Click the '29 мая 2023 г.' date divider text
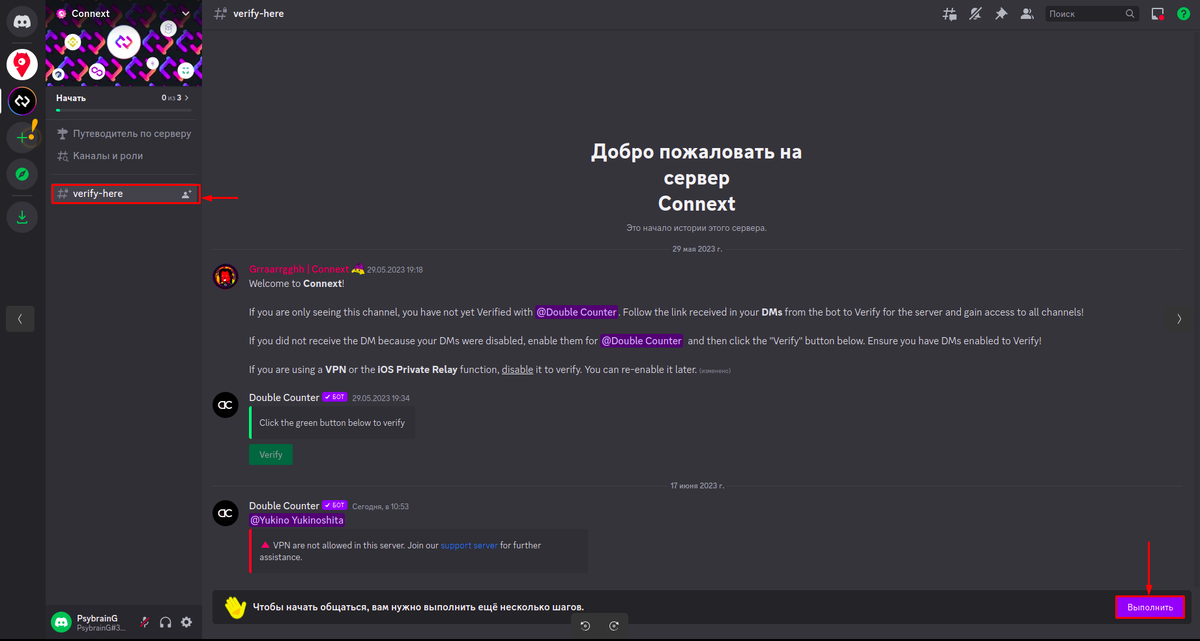Screen dimensions: 1200x641 click(697, 249)
